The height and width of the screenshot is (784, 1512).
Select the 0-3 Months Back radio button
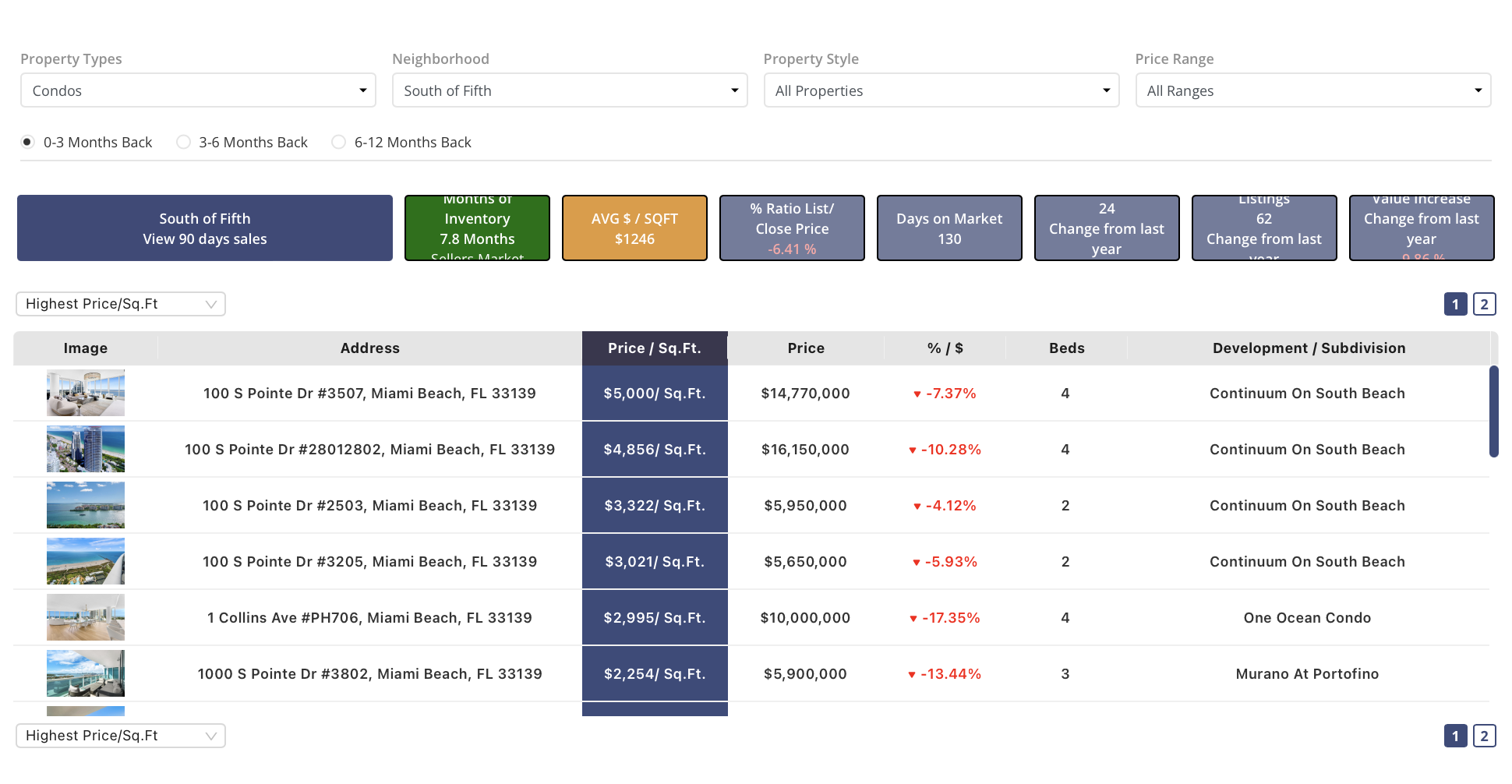click(x=28, y=142)
